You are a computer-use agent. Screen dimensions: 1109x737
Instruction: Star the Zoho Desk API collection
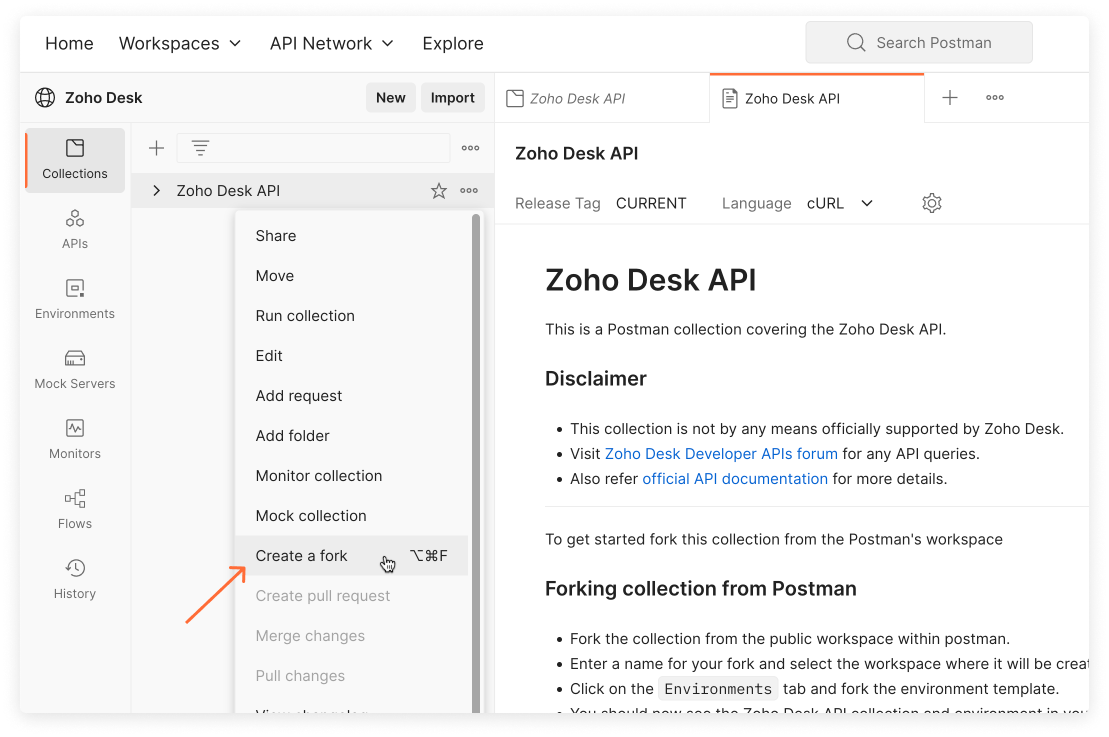(439, 191)
